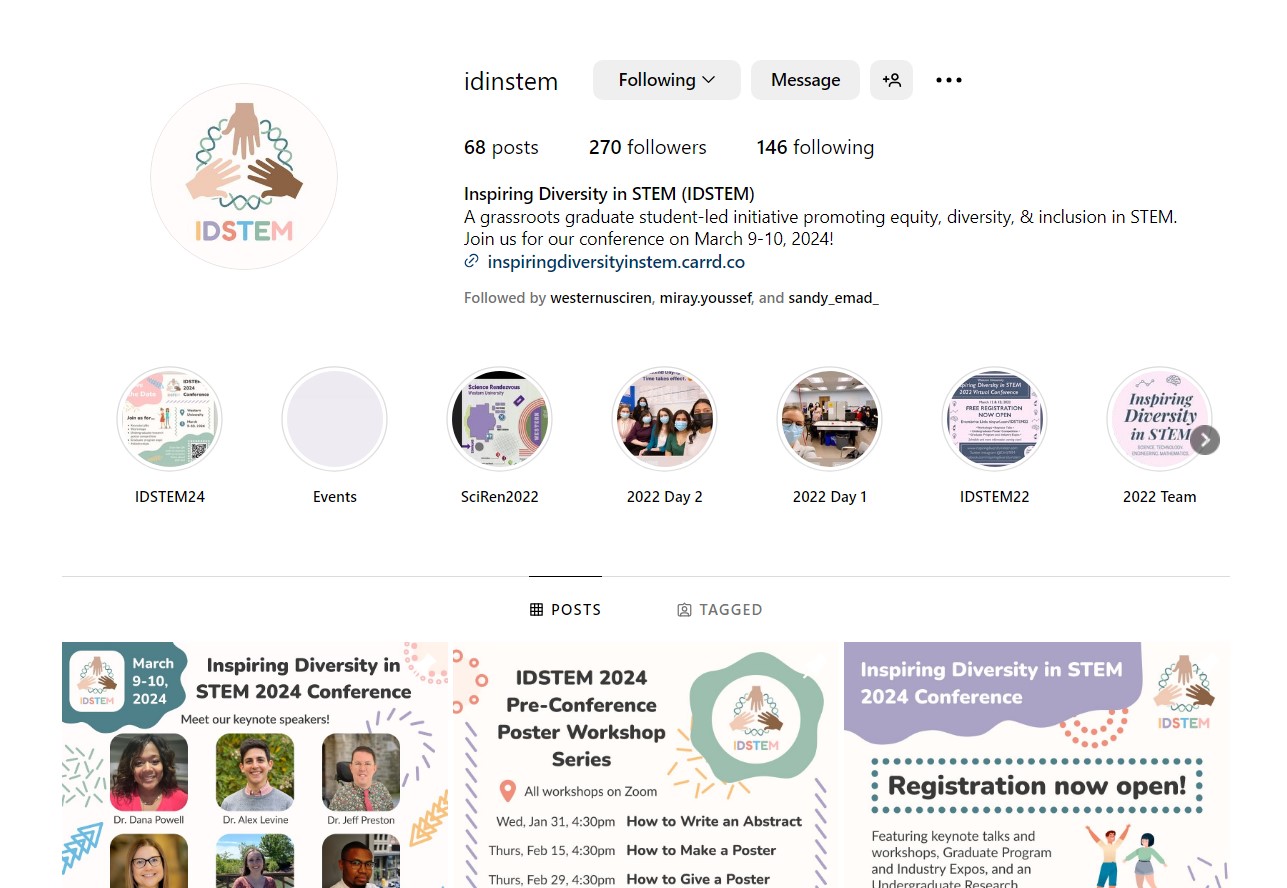1287x888 pixels.
Task: Open the IDSTEM profile picture
Action: (244, 177)
